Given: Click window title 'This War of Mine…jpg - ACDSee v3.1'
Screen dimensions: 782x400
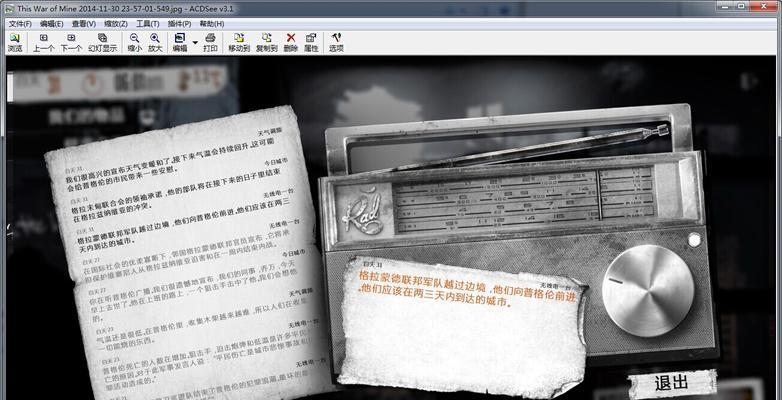Looking at the screenshot, I should click(125, 8).
